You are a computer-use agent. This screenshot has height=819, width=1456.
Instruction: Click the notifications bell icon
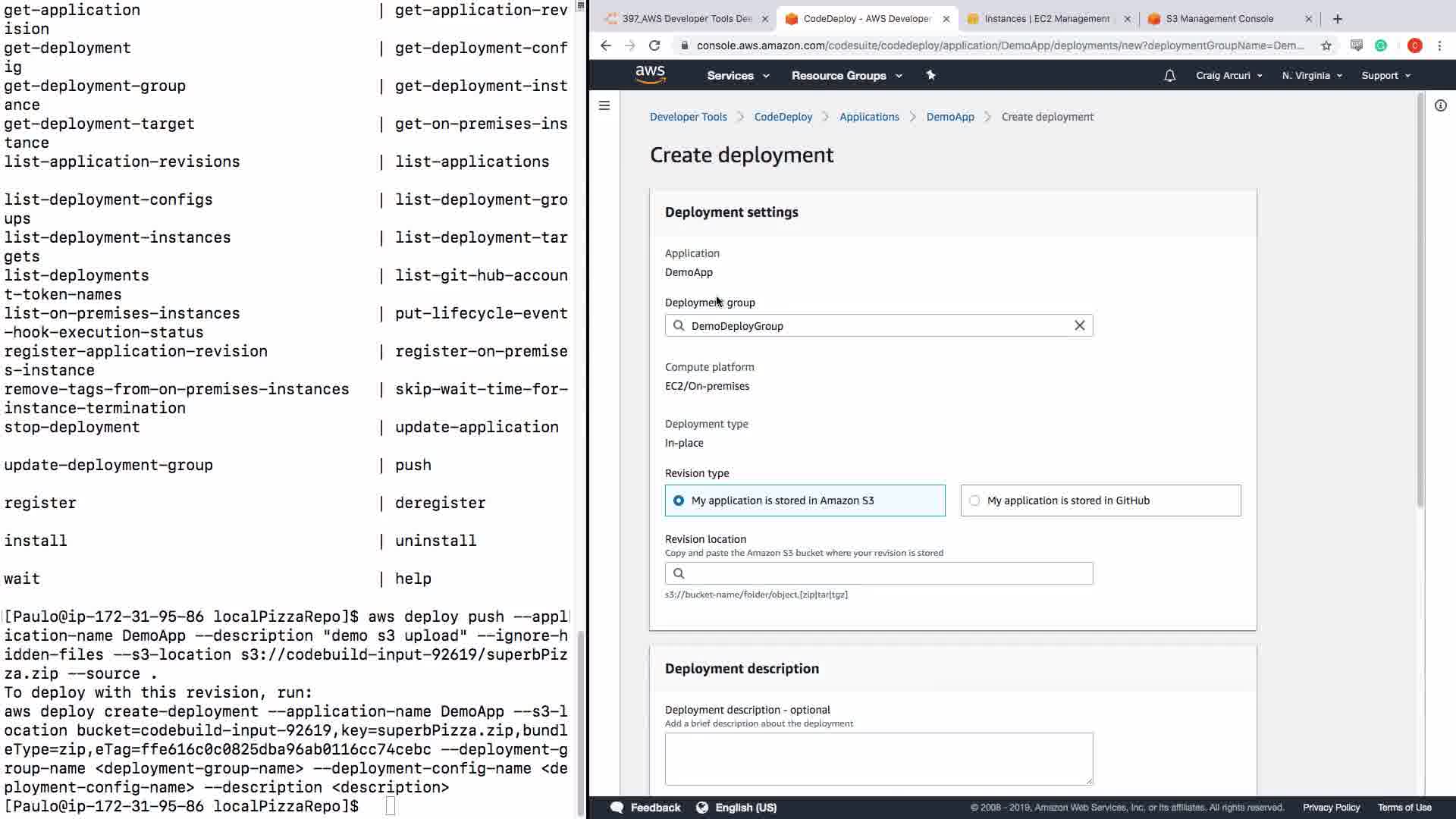click(x=1169, y=76)
